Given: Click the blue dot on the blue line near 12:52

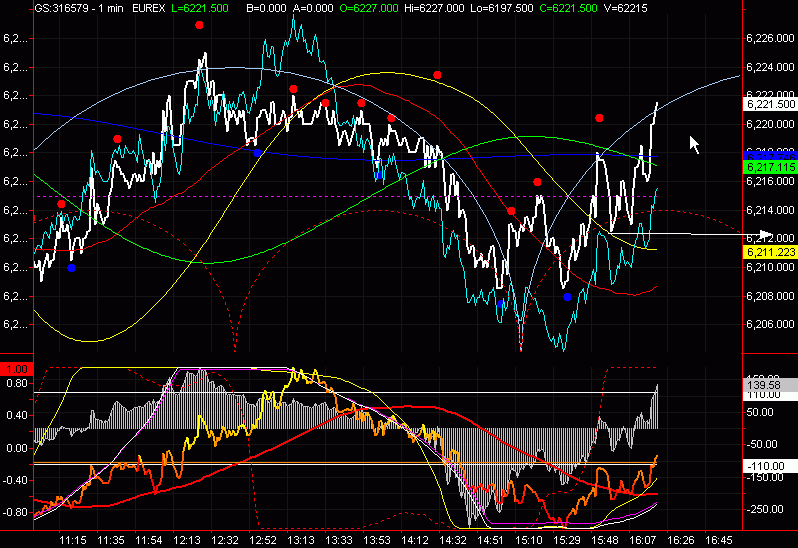Looking at the screenshot, I should [258, 153].
